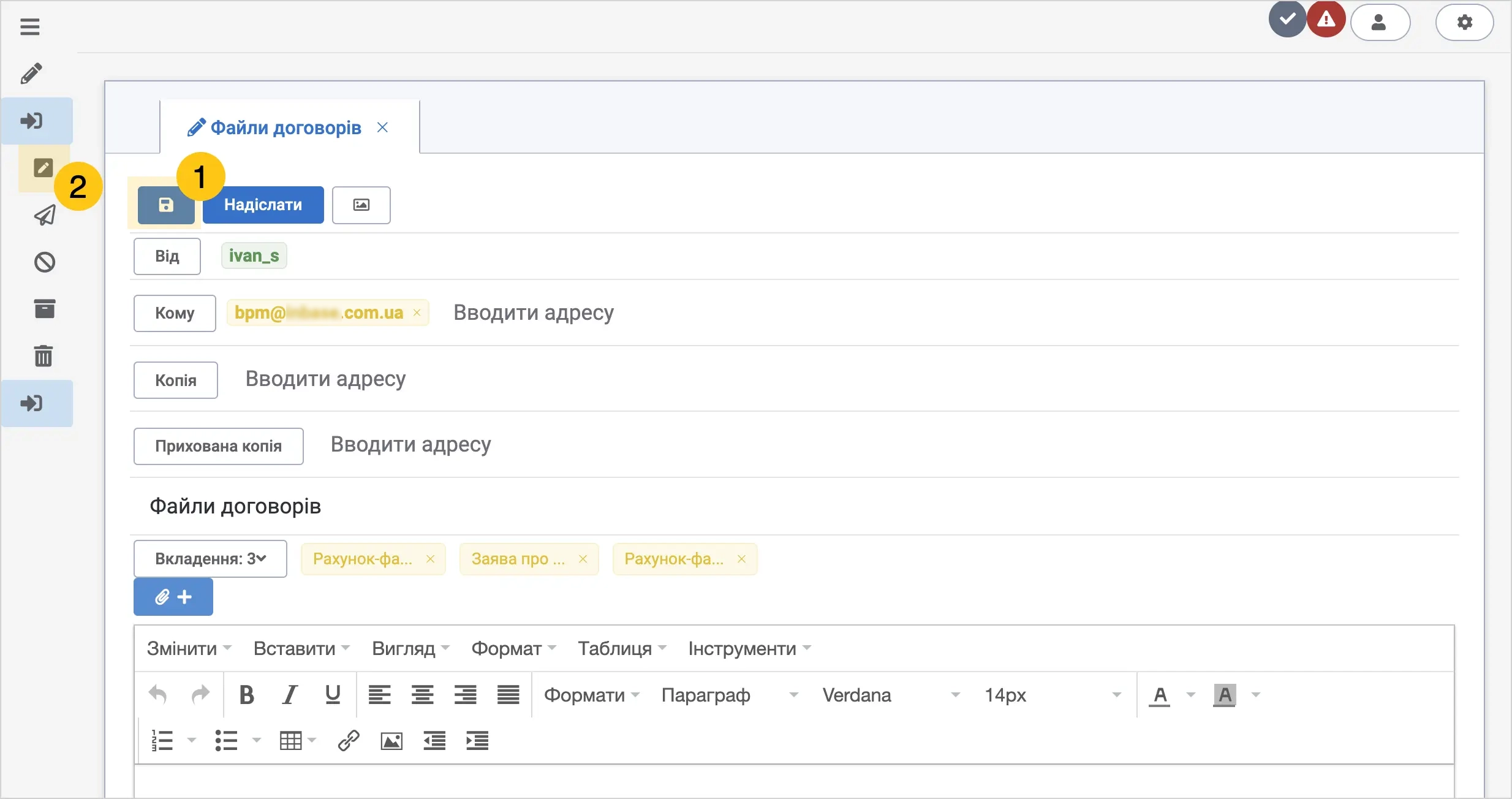The width and height of the screenshot is (1512, 799).
Task: Click the Копія button
Action: click(176, 380)
